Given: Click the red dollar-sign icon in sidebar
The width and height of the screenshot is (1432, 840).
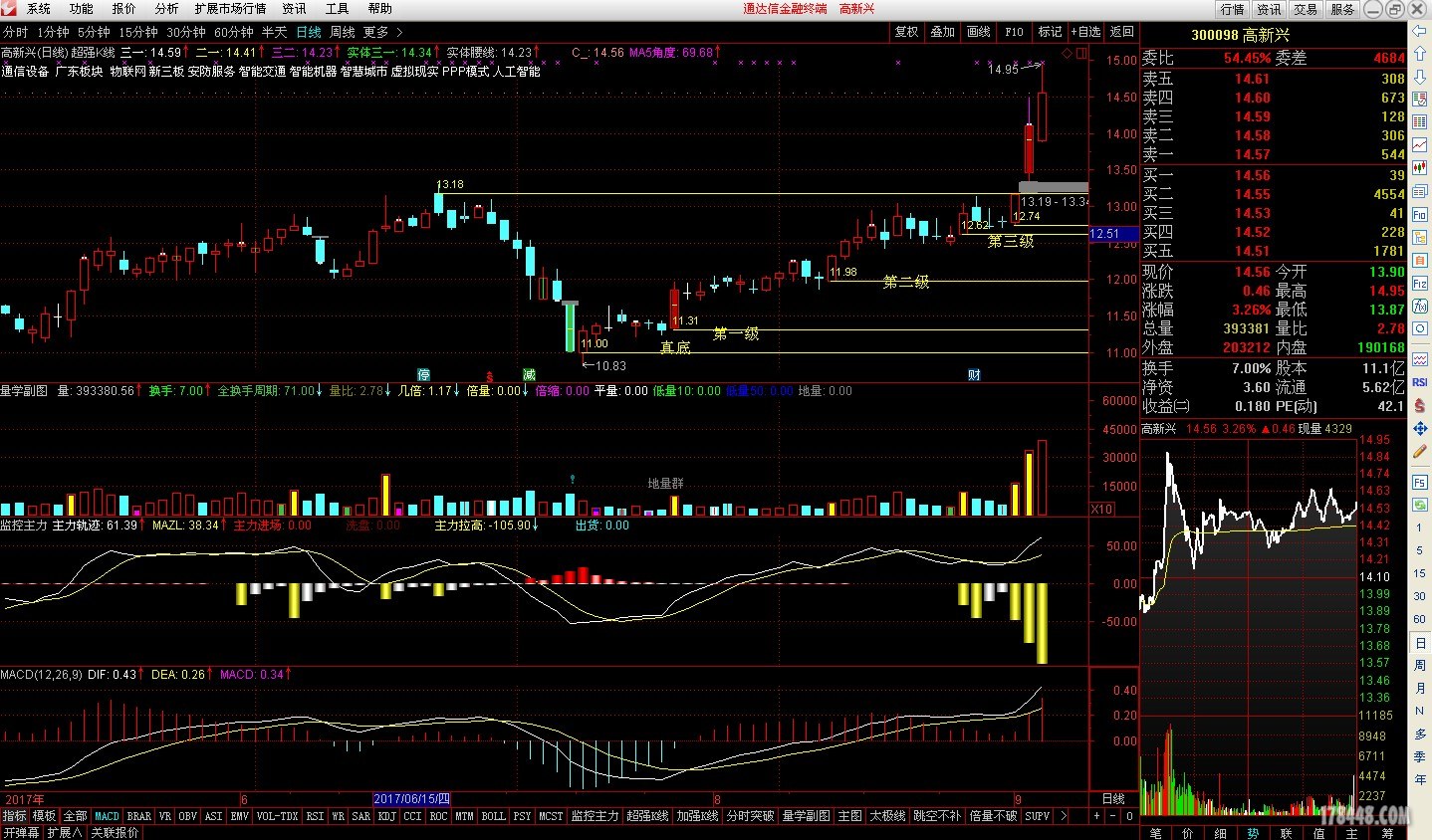Looking at the screenshot, I should [1420, 405].
